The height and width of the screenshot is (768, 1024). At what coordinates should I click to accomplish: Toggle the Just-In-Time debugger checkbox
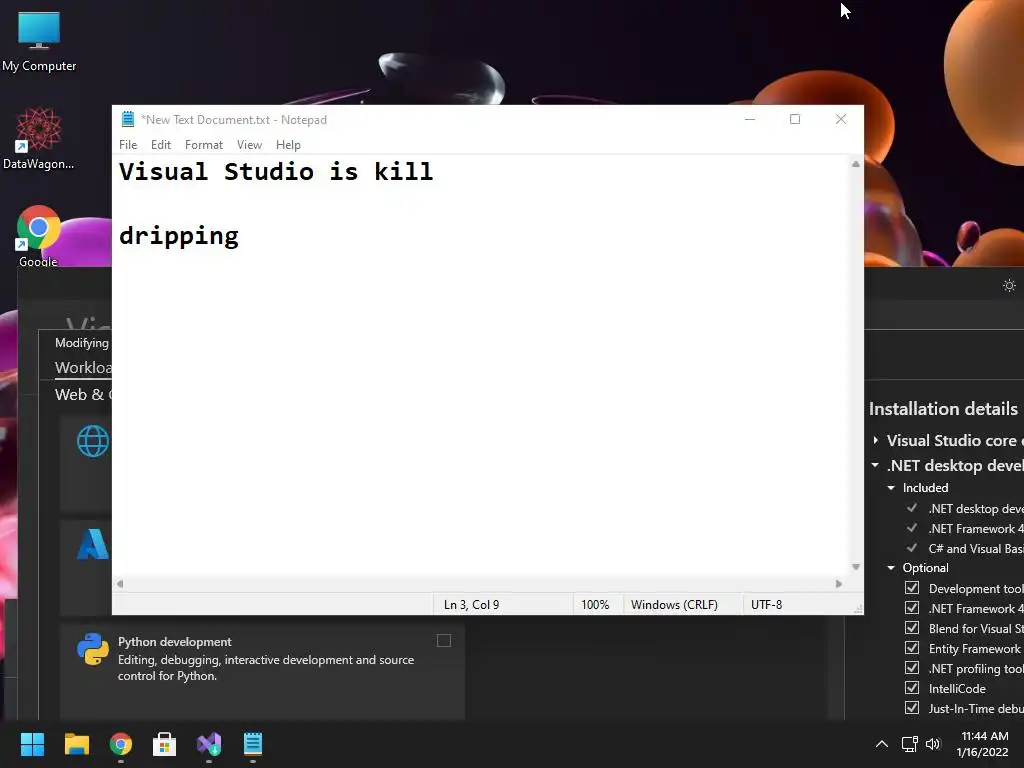click(912, 708)
